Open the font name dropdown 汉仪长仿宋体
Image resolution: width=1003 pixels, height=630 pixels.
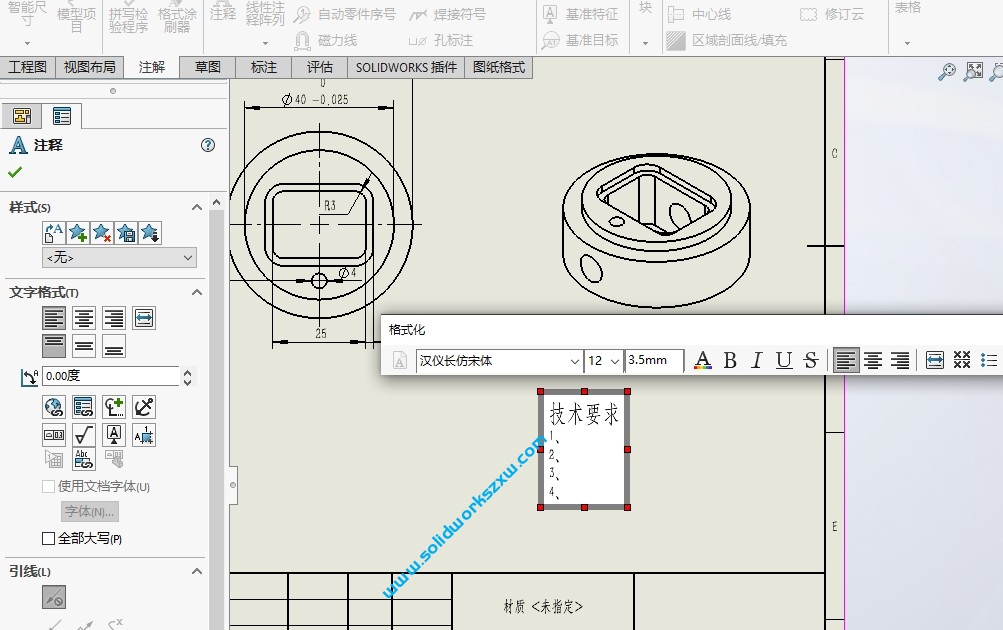(574, 361)
